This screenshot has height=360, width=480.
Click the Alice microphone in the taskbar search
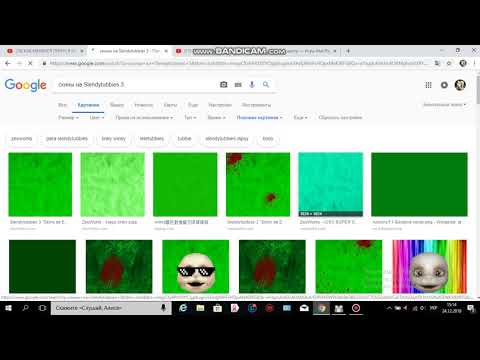pyautogui.click(x=163, y=308)
